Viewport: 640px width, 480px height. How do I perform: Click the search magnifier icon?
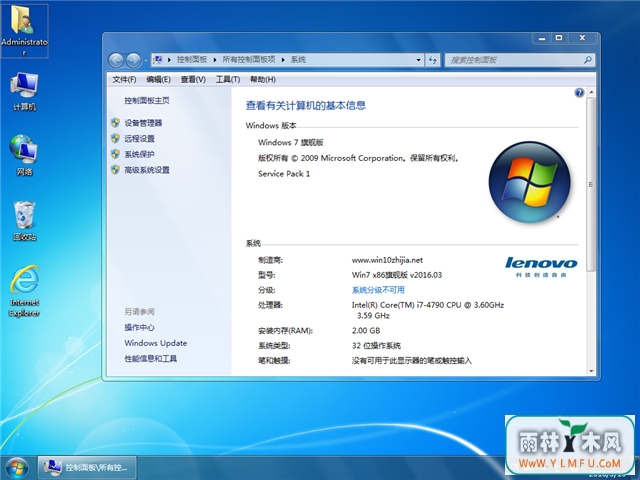[588, 60]
